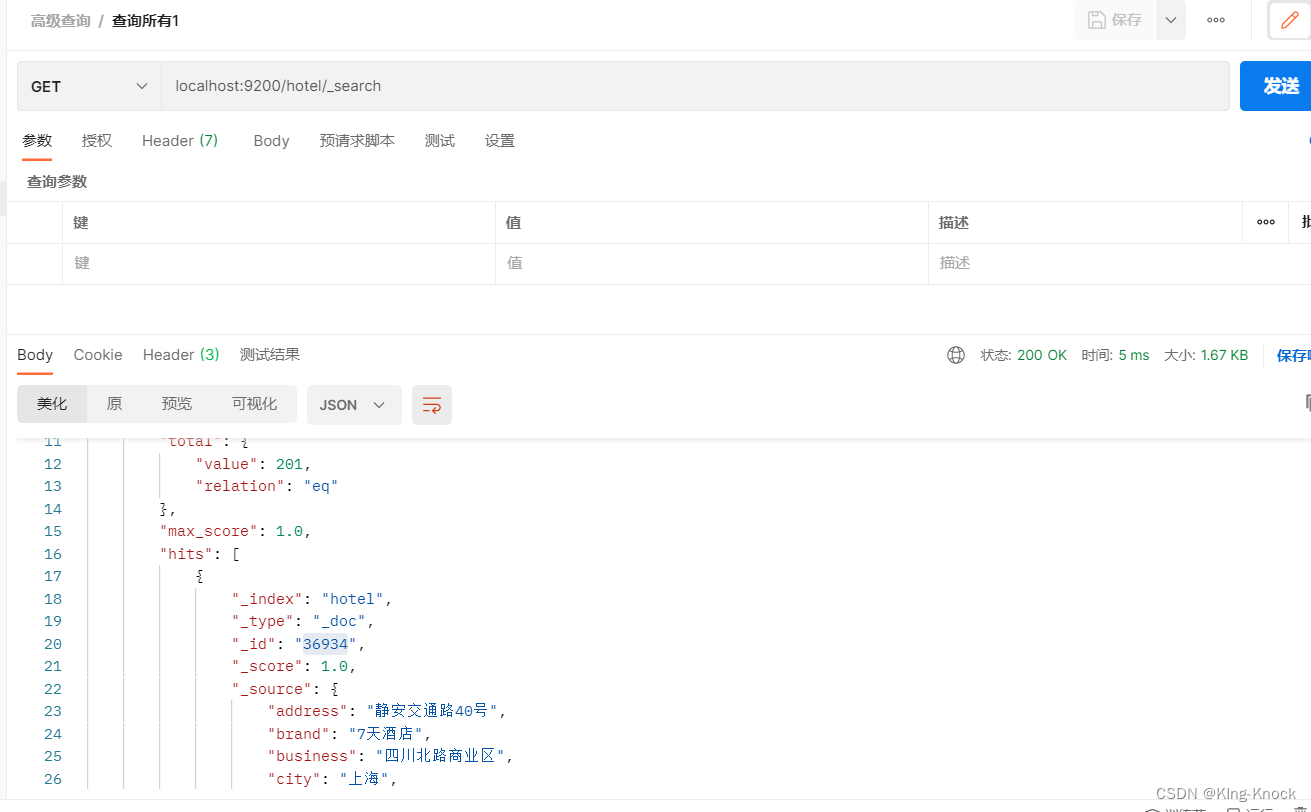The image size is (1311, 812).
Task: Click the brand value 7天酒店
Action: [x=384, y=734]
